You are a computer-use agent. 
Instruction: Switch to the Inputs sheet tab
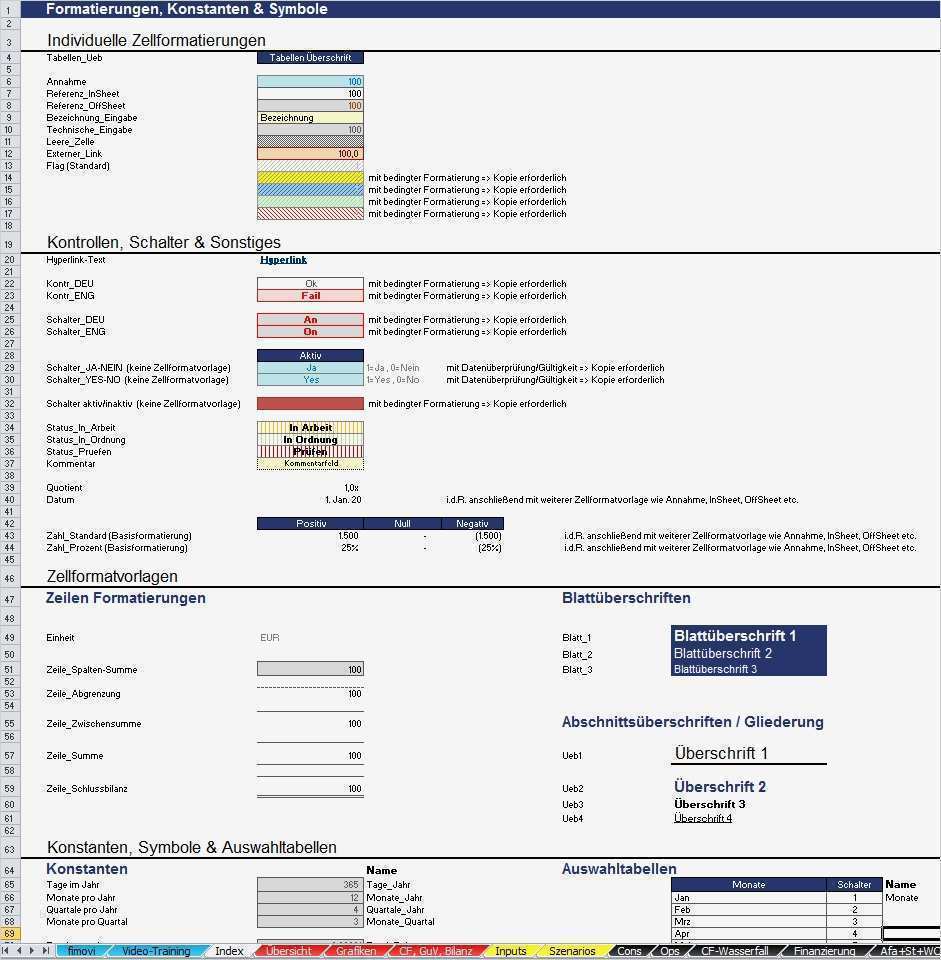510,951
